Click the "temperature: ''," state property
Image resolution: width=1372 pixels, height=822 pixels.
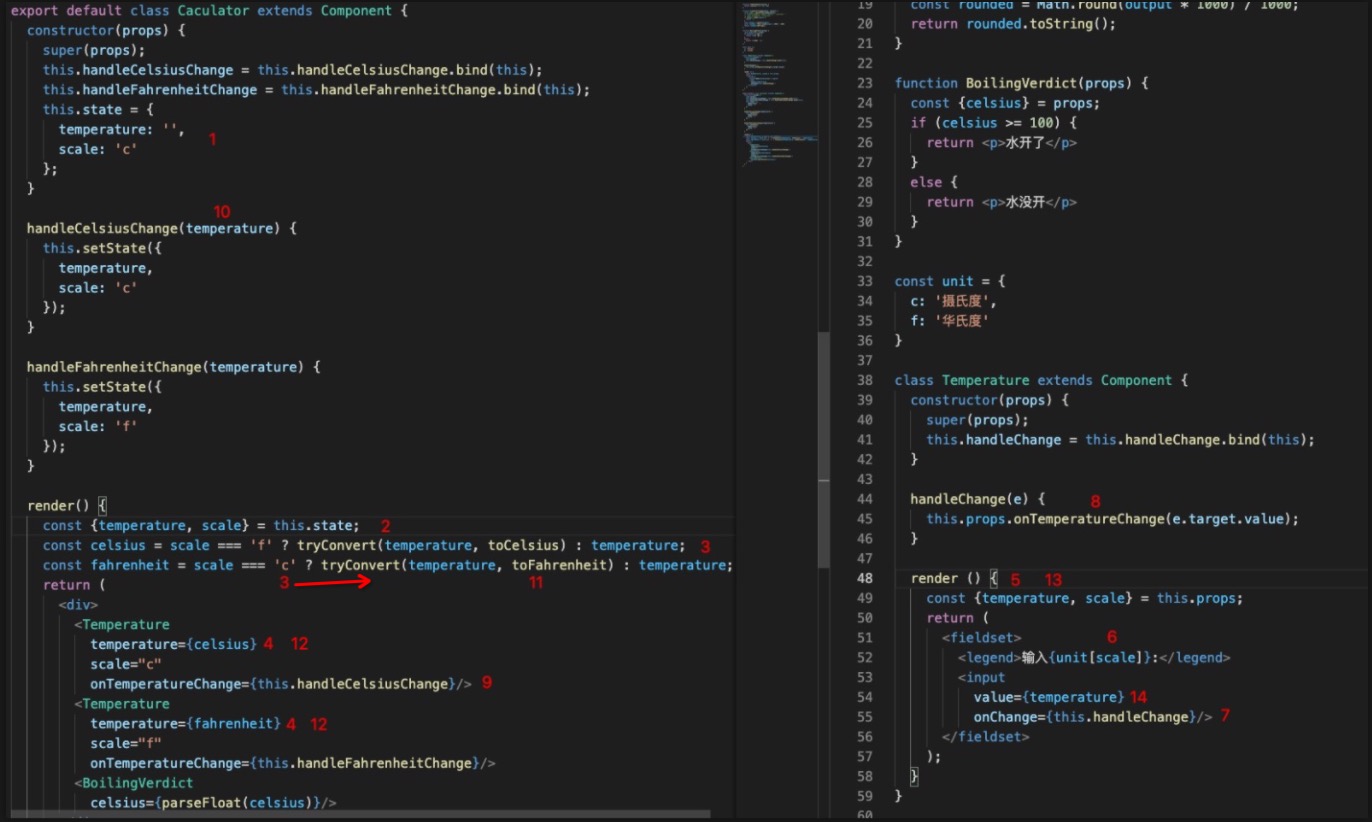[x=121, y=129]
